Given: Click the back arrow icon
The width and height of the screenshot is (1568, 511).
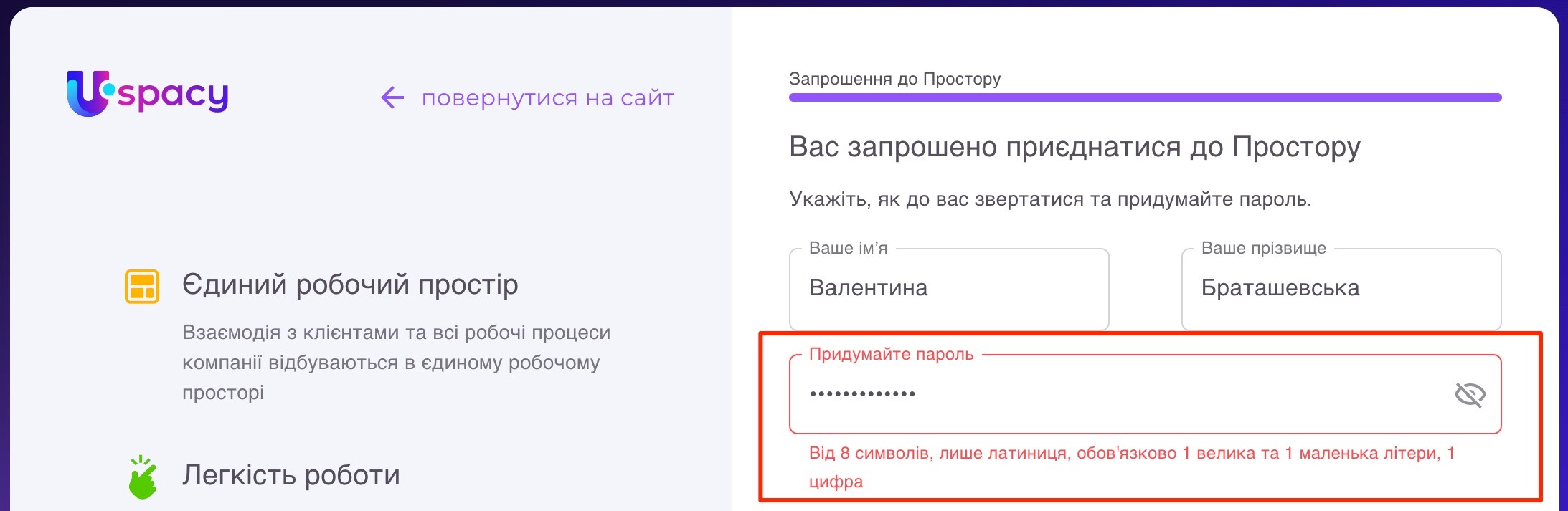Looking at the screenshot, I should tap(392, 97).
